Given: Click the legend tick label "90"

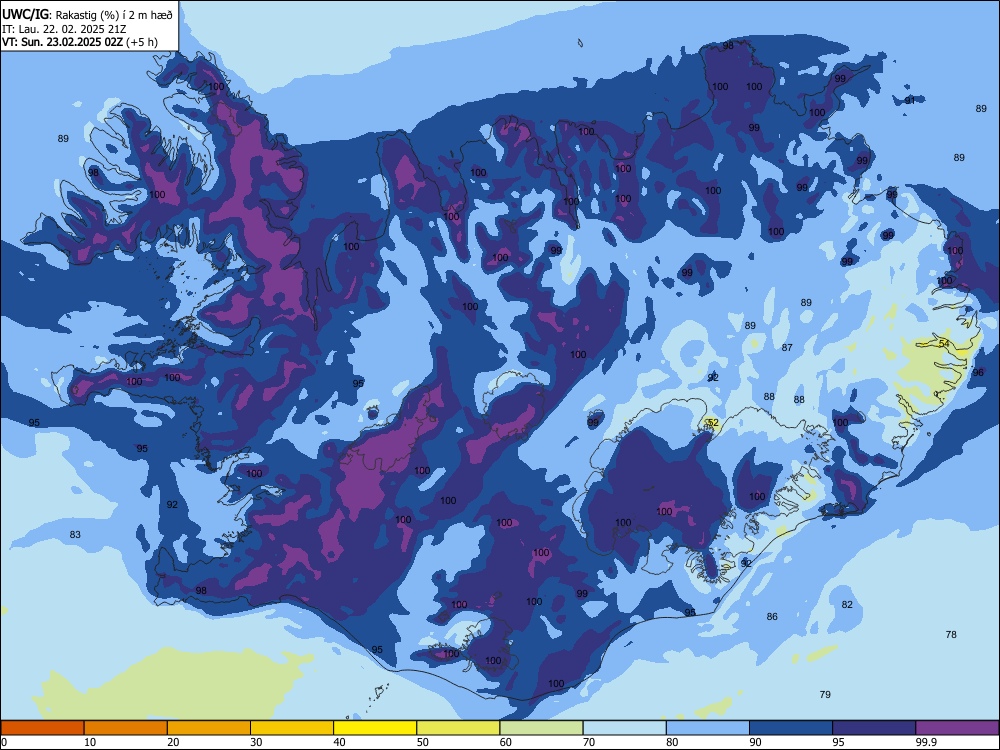Looking at the screenshot, I should coord(756,742).
